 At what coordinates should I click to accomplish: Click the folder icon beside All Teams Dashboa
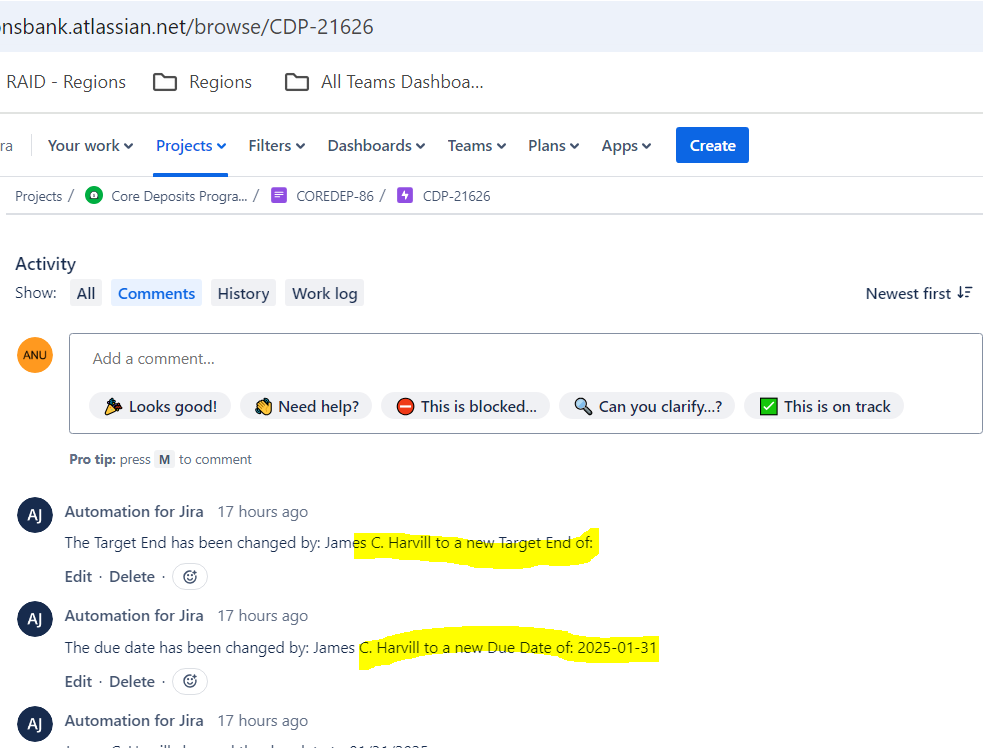[x=296, y=81]
